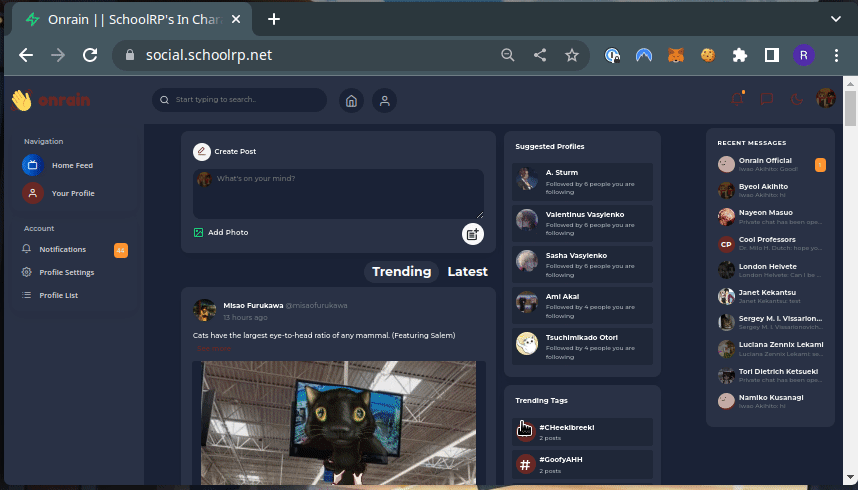Click the zoom magnifier icon in address bar
Image resolution: width=858 pixels, height=490 pixels.
point(508,55)
